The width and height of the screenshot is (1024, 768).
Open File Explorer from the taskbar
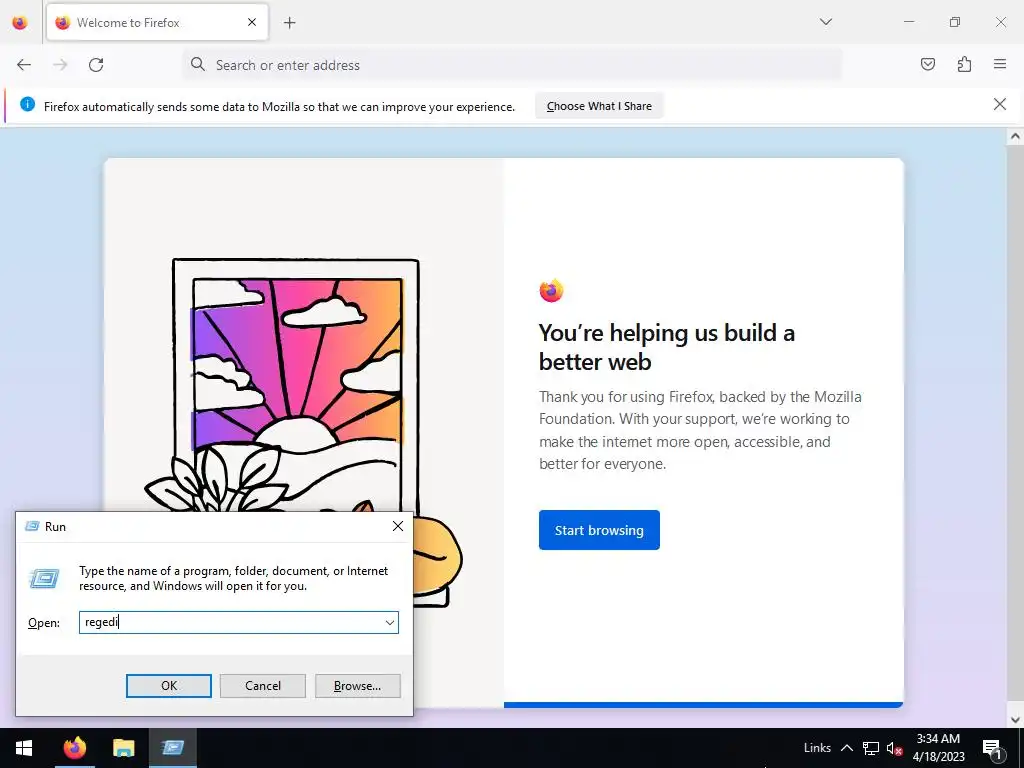(x=123, y=748)
